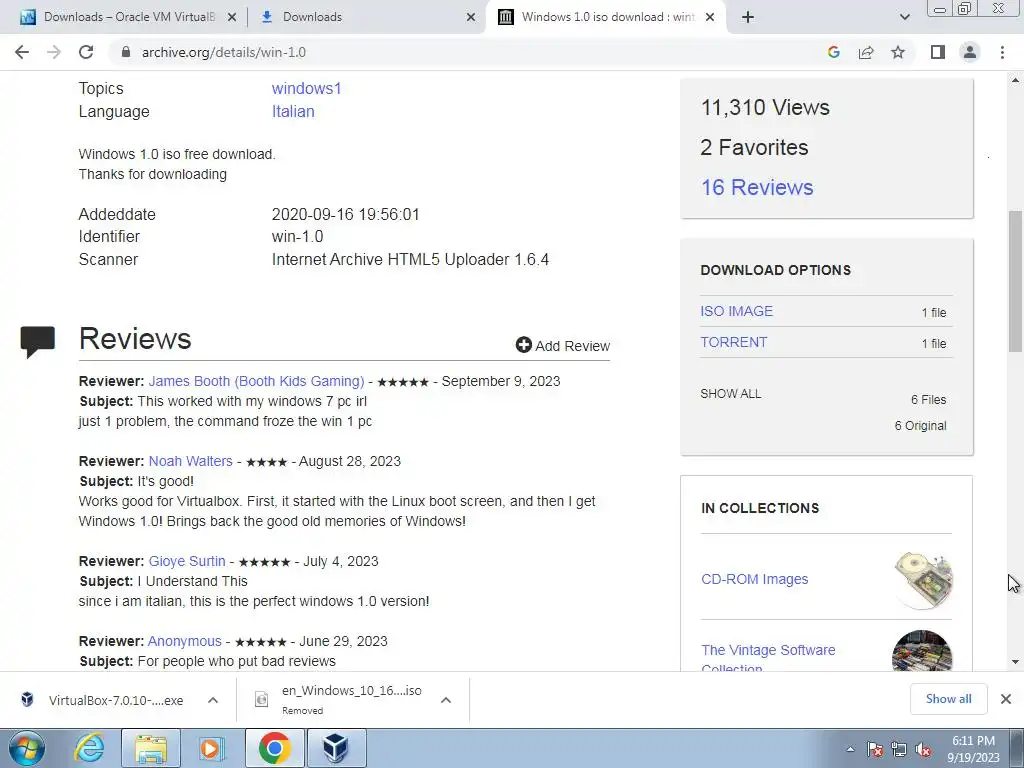Open Action Center flag icon
Image resolution: width=1024 pixels, height=768 pixels.
(874, 749)
